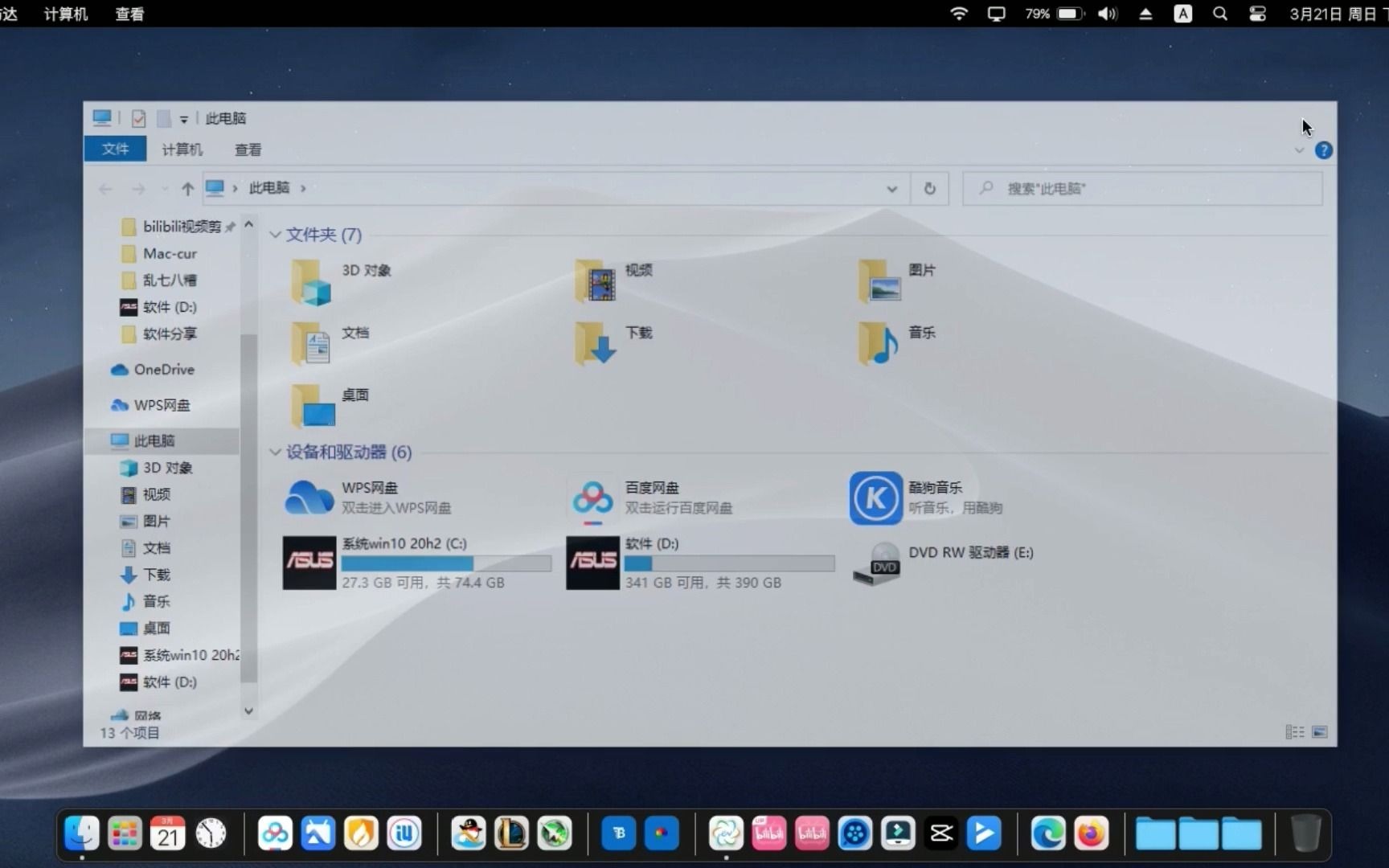This screenshot has width=1389, height=868.
Task: Open the 文档 folder in main pane
Action: click(331, 343)
